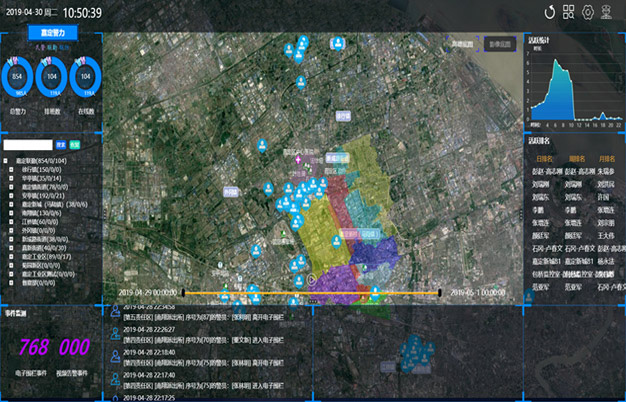Expand the 嘉定联勤(854/0/104) root node

pyautogui.click(x=5, y=160)
